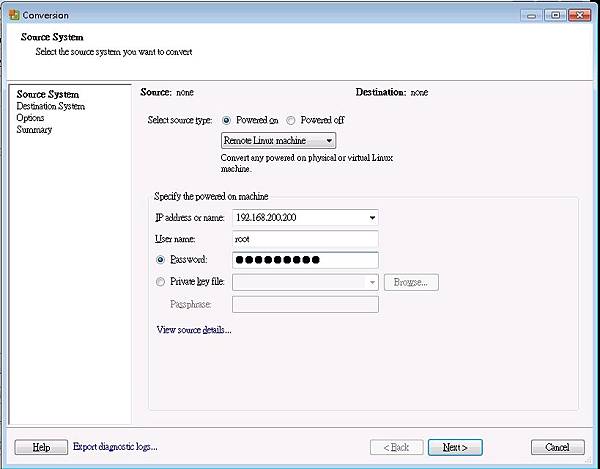Maximize the Conversion window
Image resolution: width=600 pixels, height=469 pixels.
555,15
